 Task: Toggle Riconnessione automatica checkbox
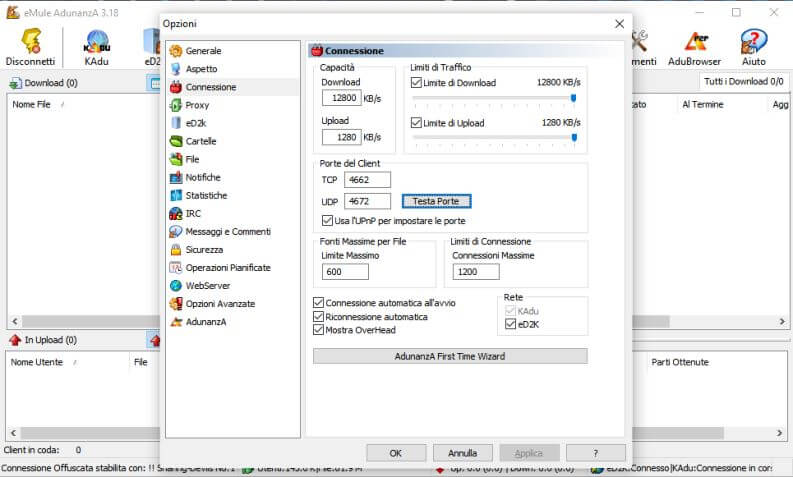coord(318,317)
